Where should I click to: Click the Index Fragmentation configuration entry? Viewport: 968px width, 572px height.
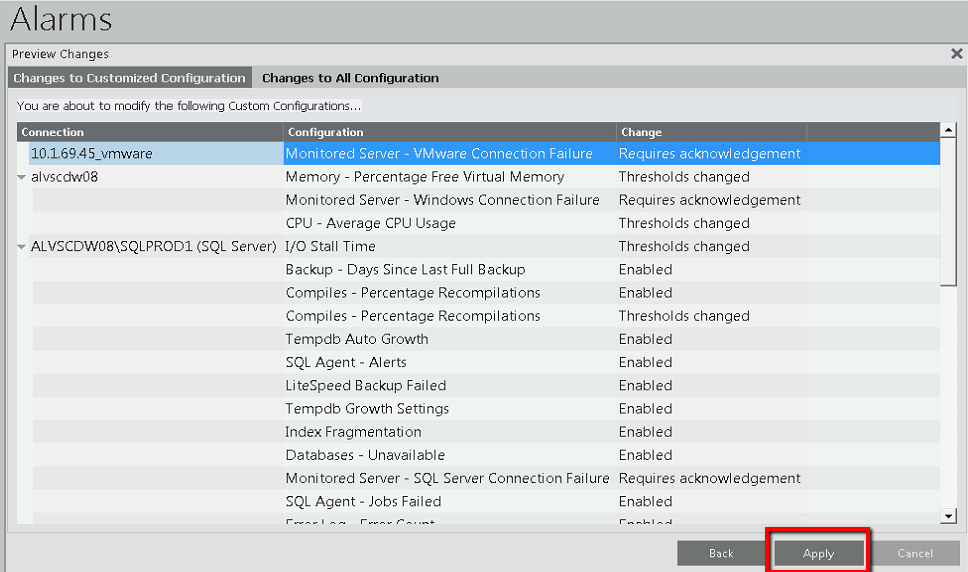353,432
